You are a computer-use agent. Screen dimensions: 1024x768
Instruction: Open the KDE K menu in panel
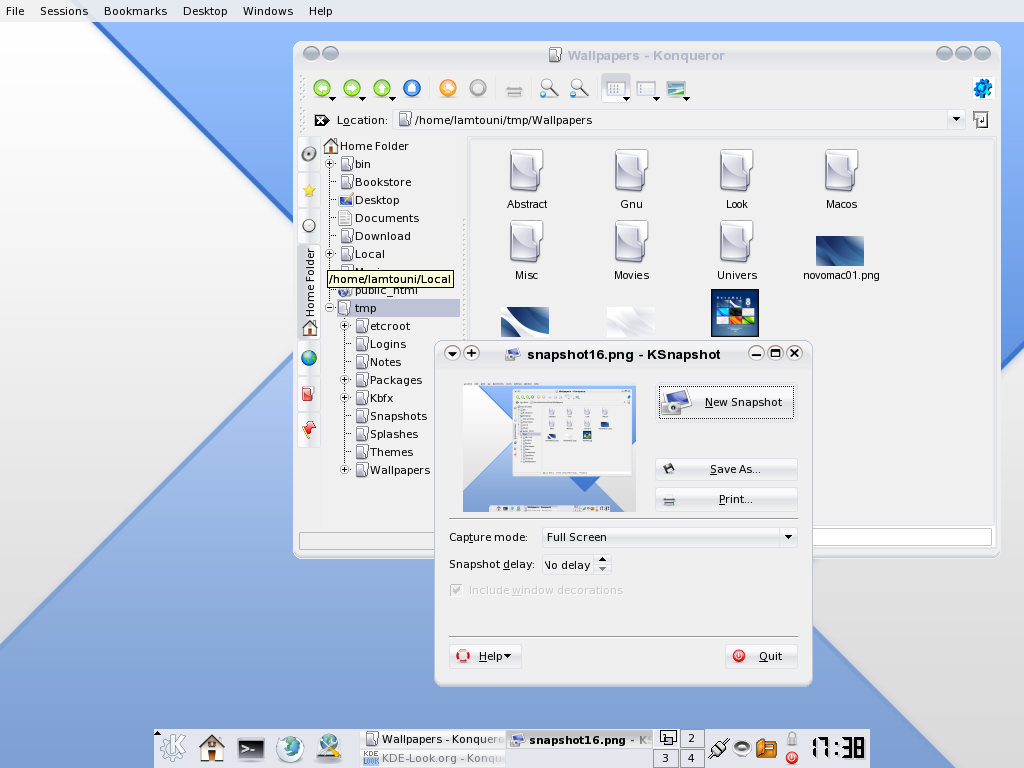[x=173, y=748]
